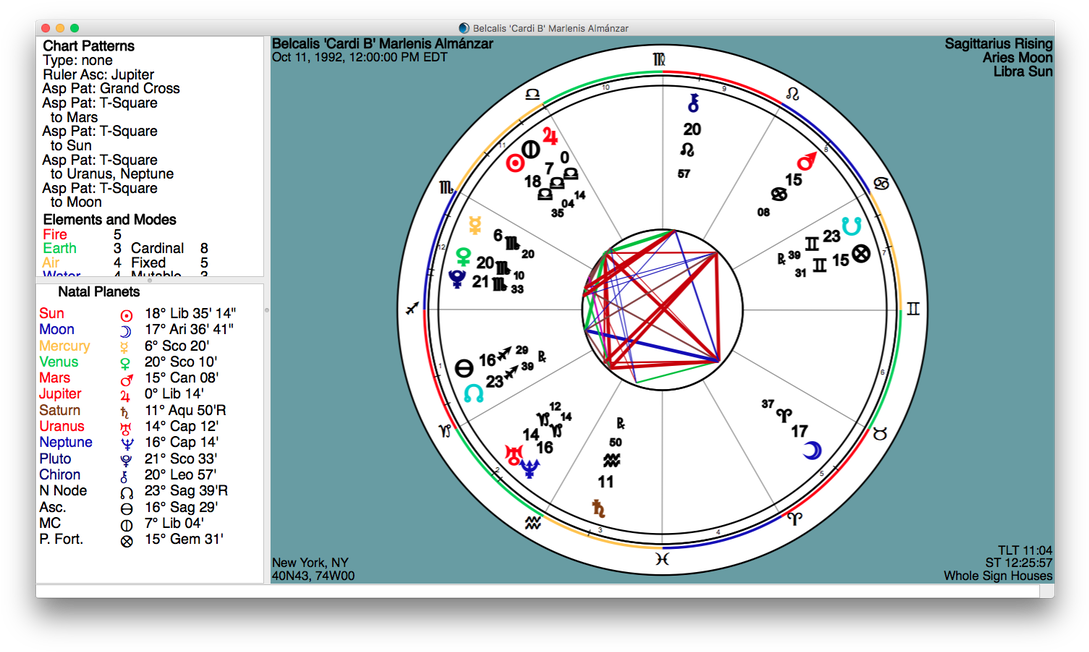Viewport: 1089px width, 652px height.
Task: Select the Sun row label in Natal Planets
Action: tap(51, 313)
